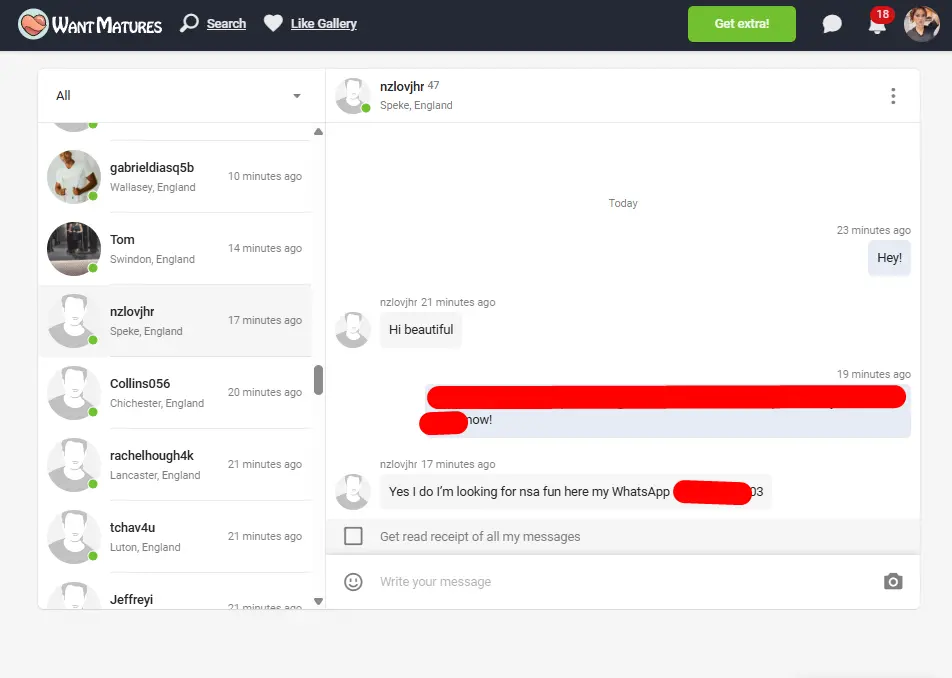
Task: Open Collins056 conversation
Action: (175, 393)
